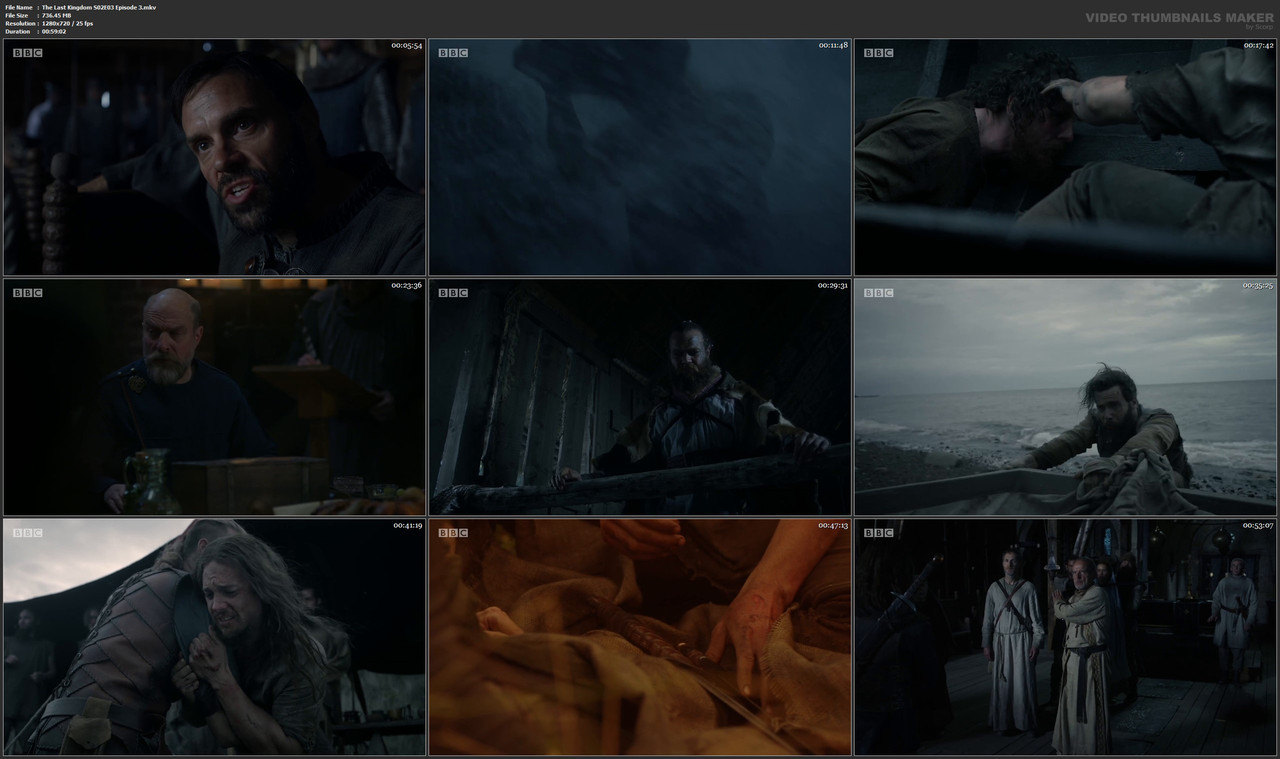The image size is (1280, 759).
Task: Open the thumbnail at 00:47:13
Action: coord(639,636)
